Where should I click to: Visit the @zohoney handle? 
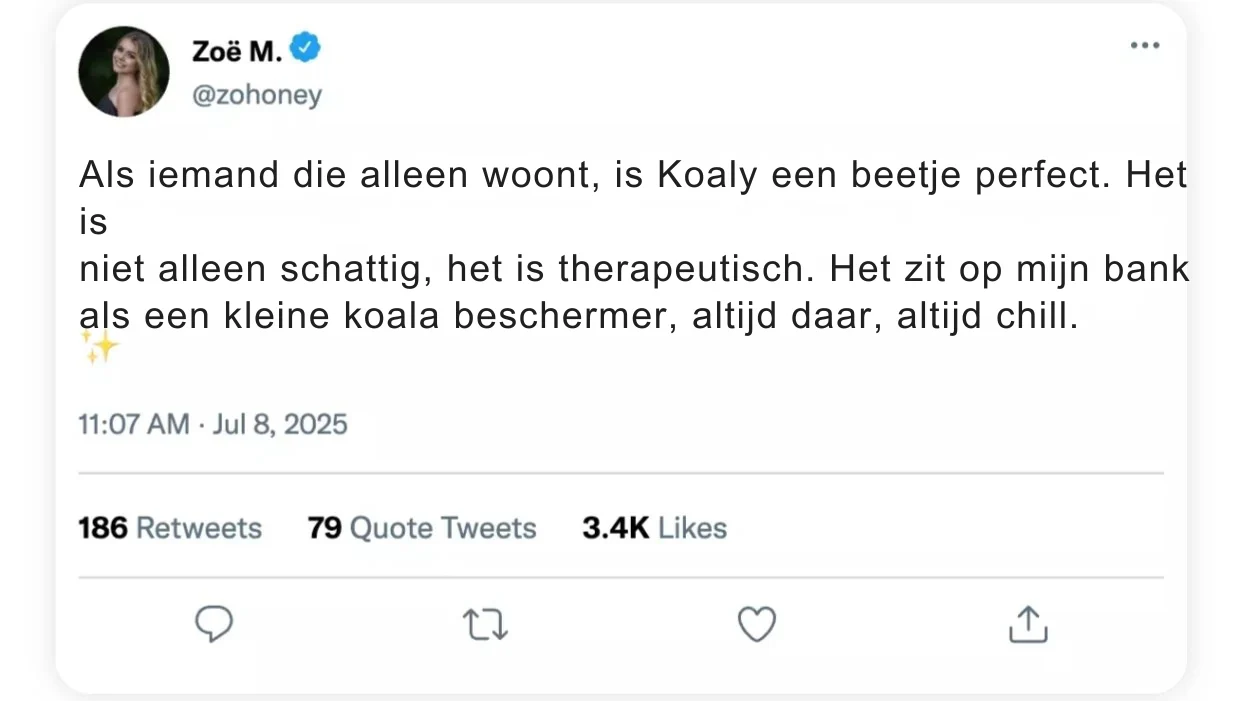pyautogui.click(x=256, y=95)
